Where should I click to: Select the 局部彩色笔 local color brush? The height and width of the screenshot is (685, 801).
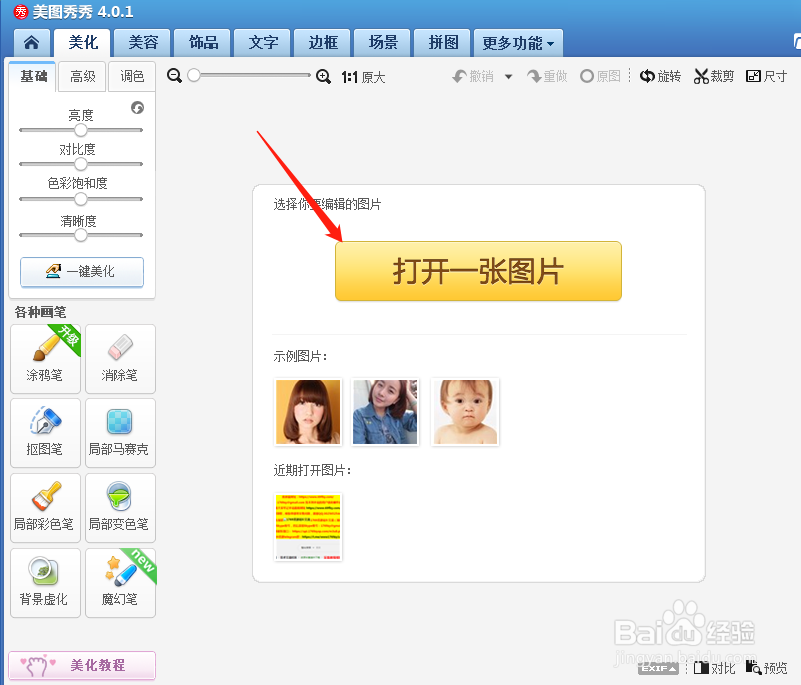[x=45, y=508]
